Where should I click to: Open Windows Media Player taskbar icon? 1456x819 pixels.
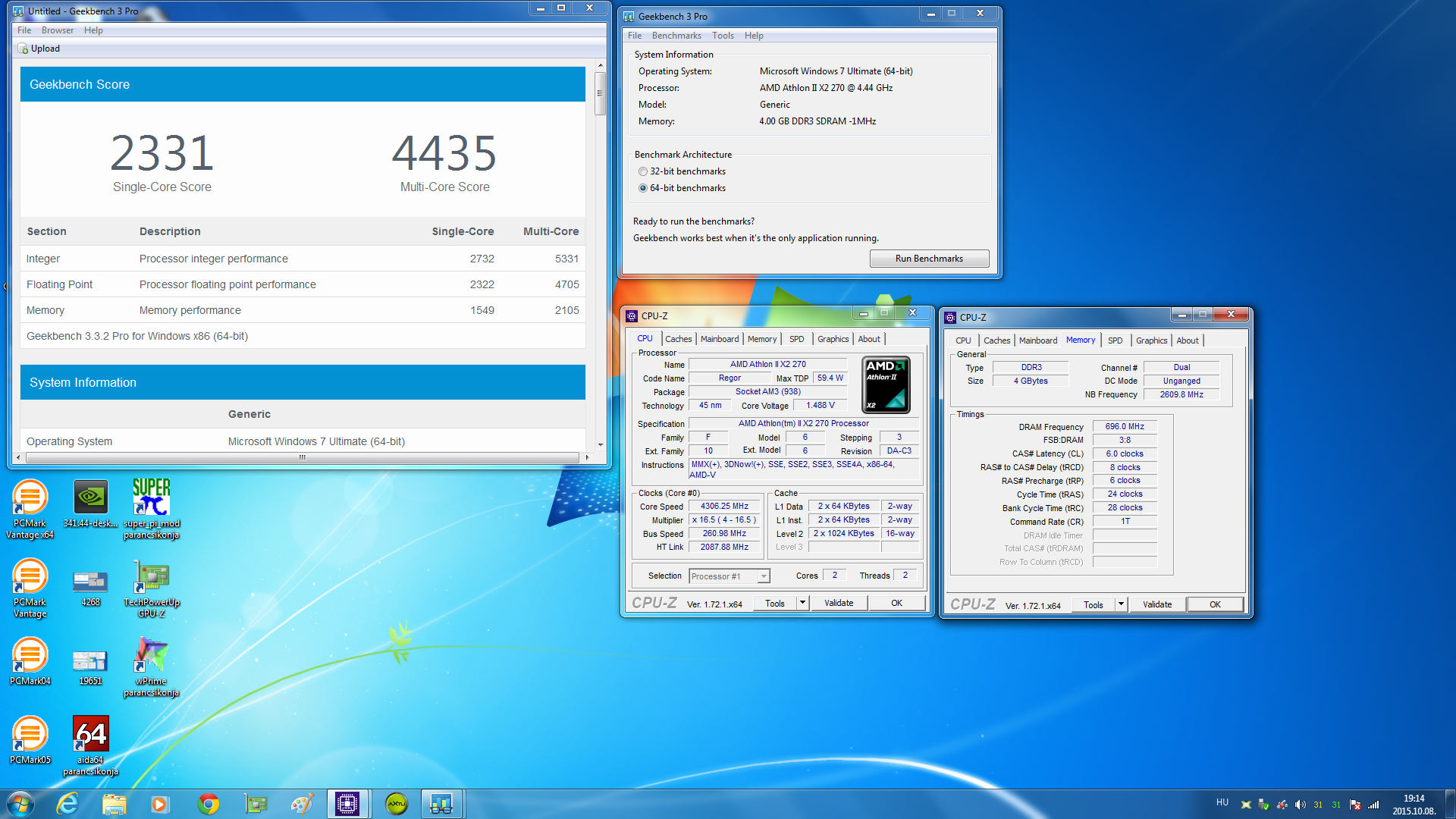pyautogui.click(x=160, y=804)
